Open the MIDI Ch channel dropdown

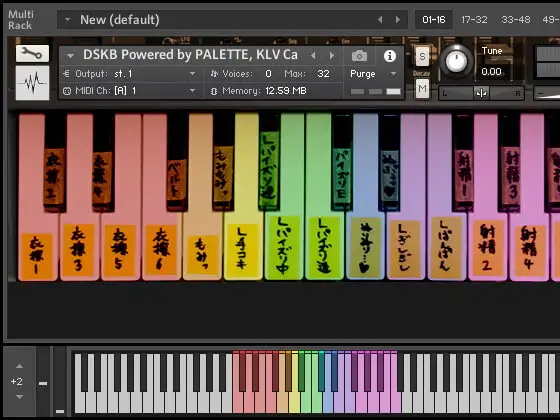pos(130,91)
